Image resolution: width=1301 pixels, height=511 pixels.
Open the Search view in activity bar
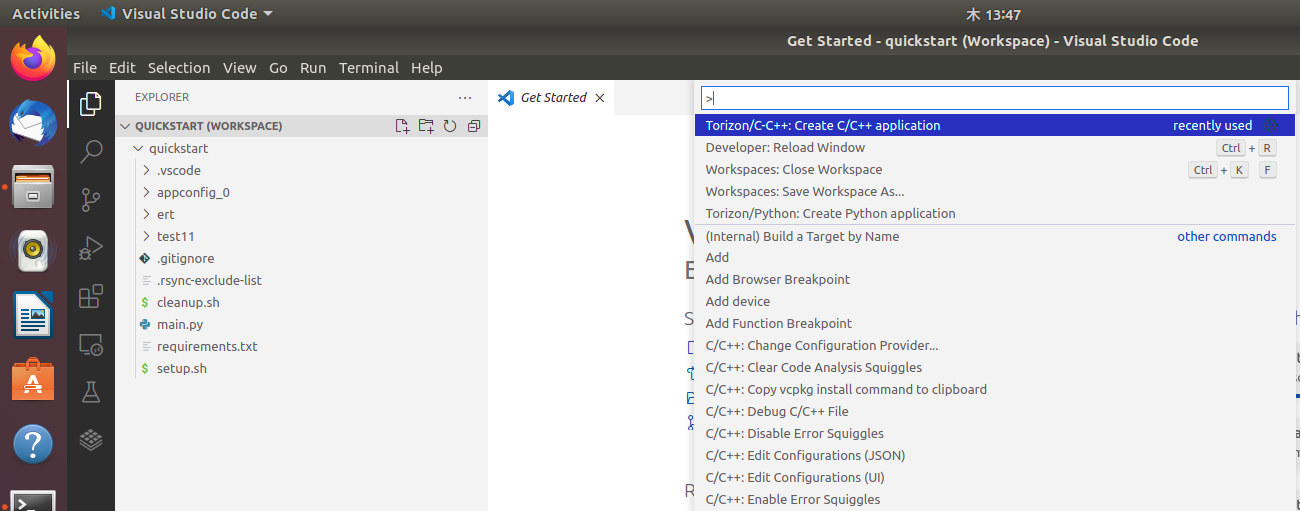(91, 151)
